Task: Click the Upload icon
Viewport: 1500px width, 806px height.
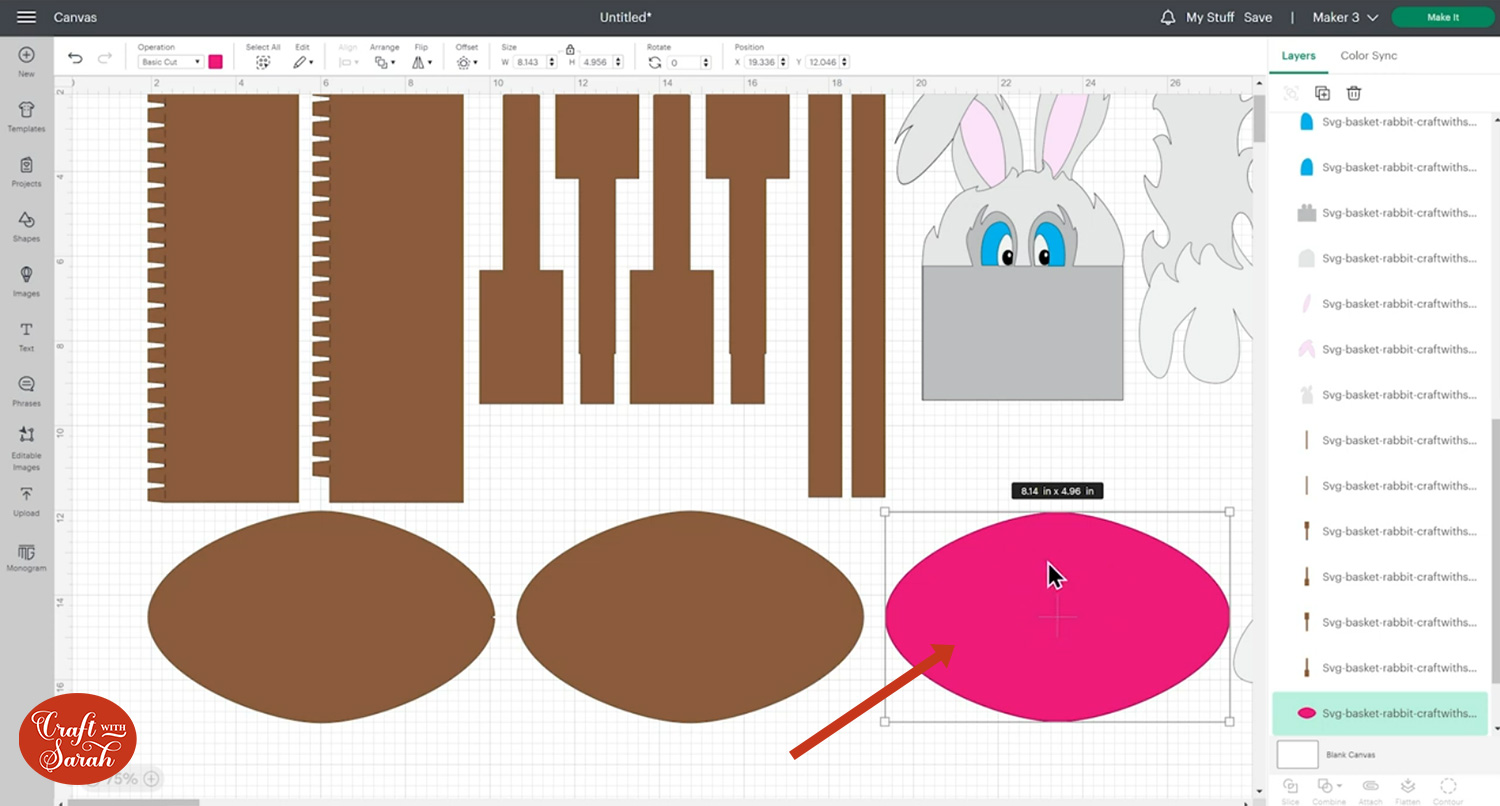Action: coord(26,500)
